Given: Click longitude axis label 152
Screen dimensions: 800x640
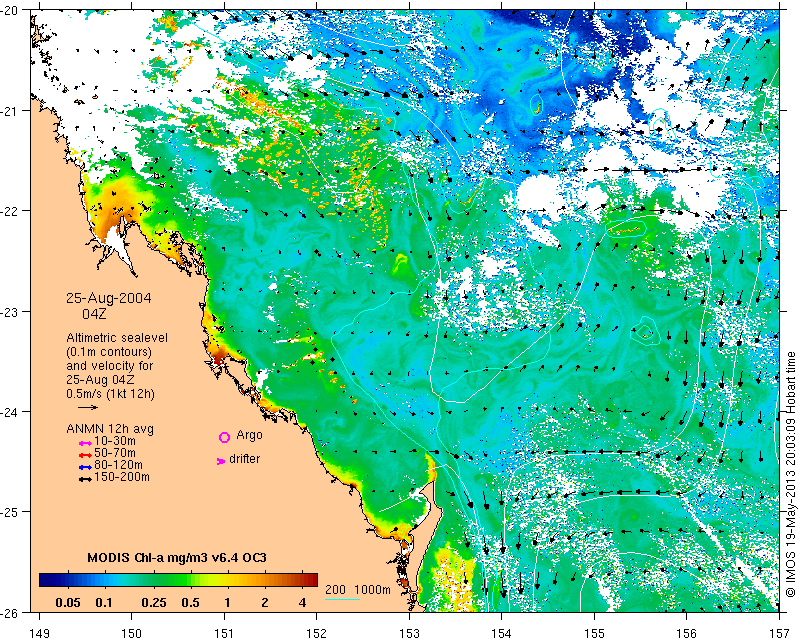Looking at the screenshot, I should [317, 633].
